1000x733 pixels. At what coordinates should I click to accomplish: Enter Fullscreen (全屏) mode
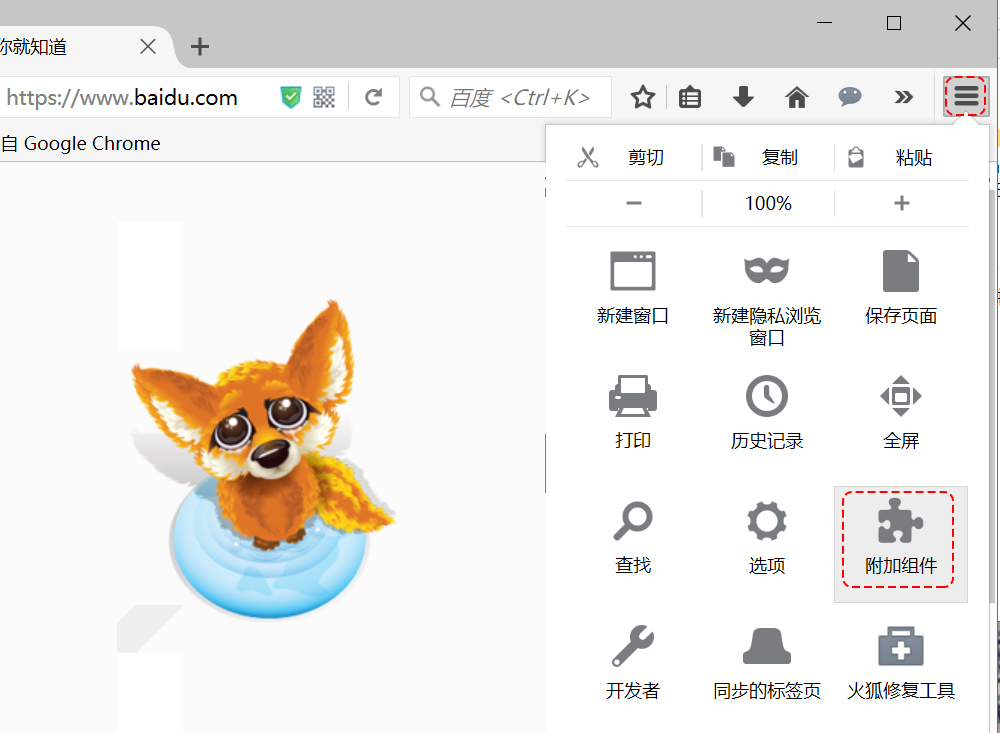pyautogui.click(x=900, y=410)
